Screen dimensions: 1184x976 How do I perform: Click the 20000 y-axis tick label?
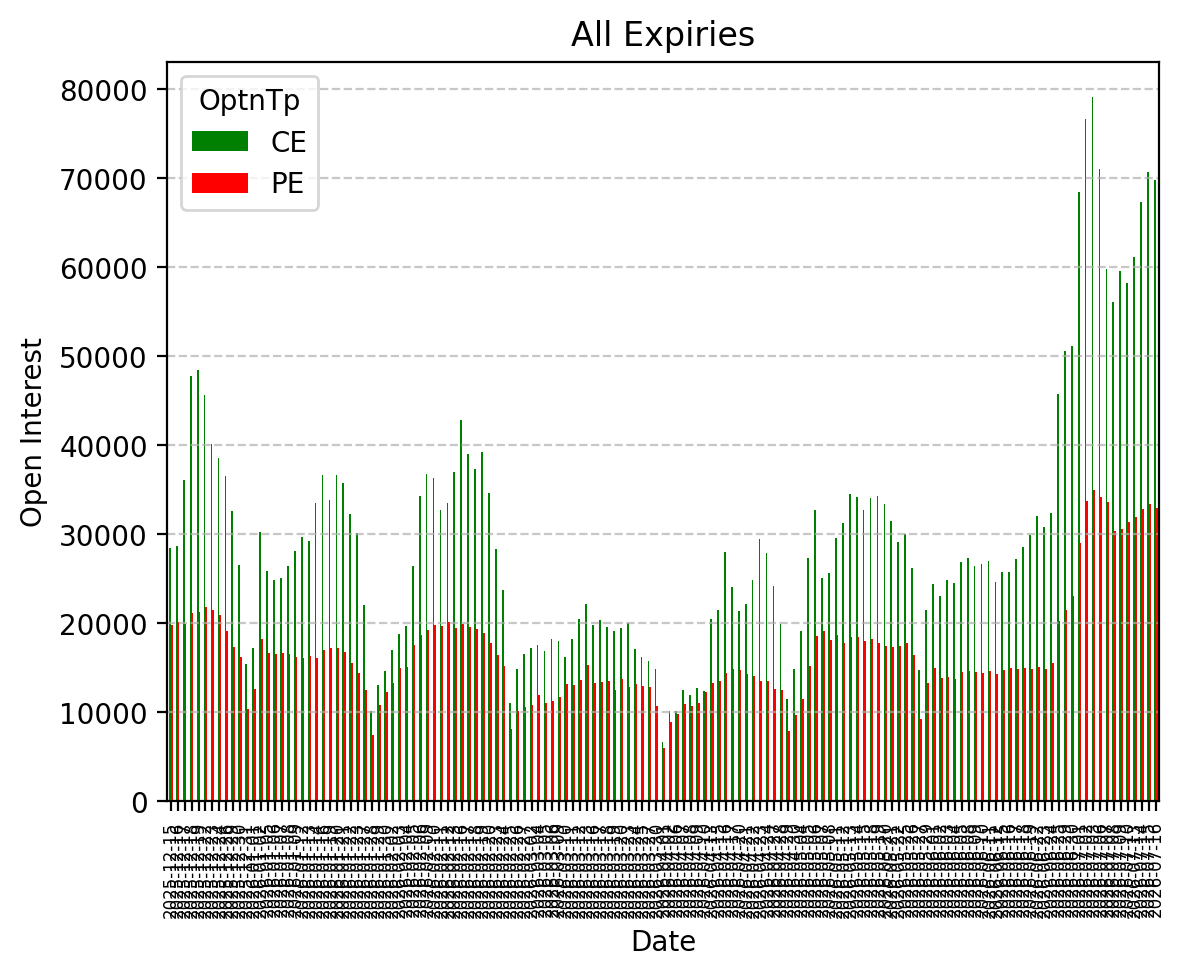pos(103,624)
